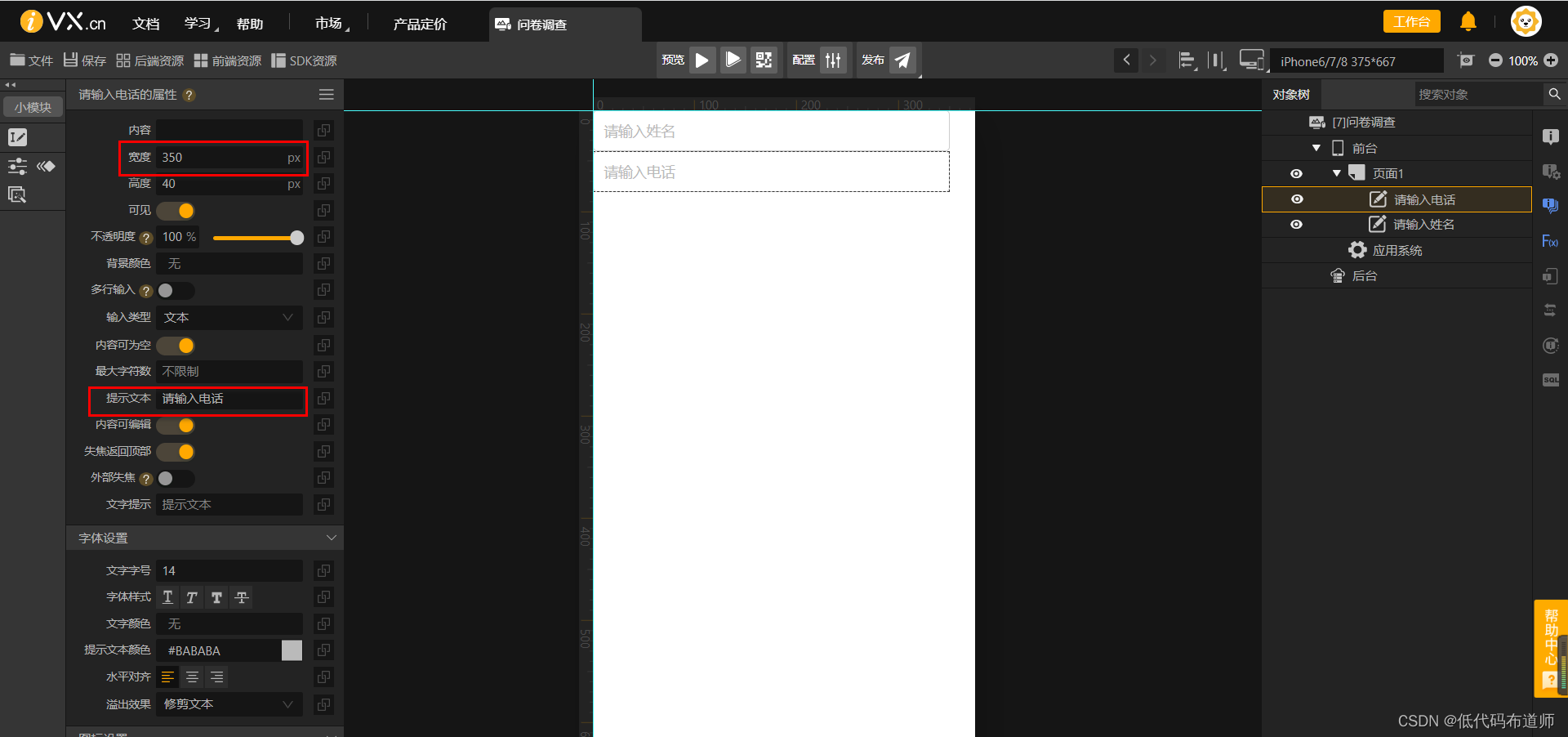Open 后端资源 resources
This screenshot has width=1568, height=737.
click(x=150, y=60)
